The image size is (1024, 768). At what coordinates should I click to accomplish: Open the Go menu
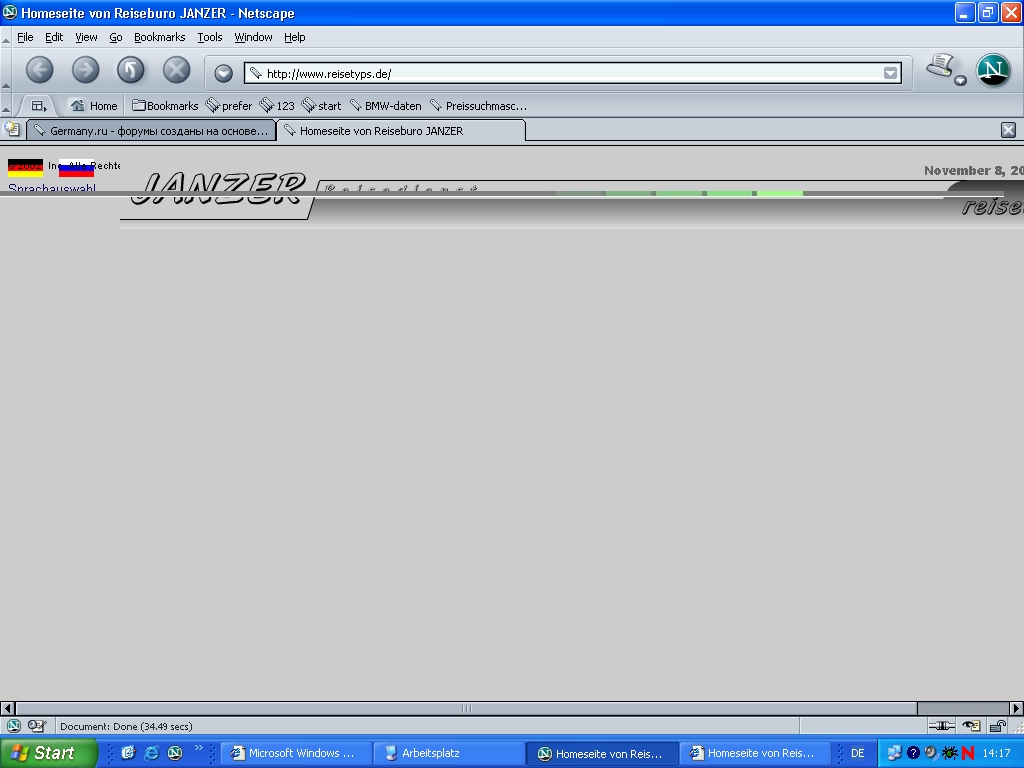tap(116, 37)
